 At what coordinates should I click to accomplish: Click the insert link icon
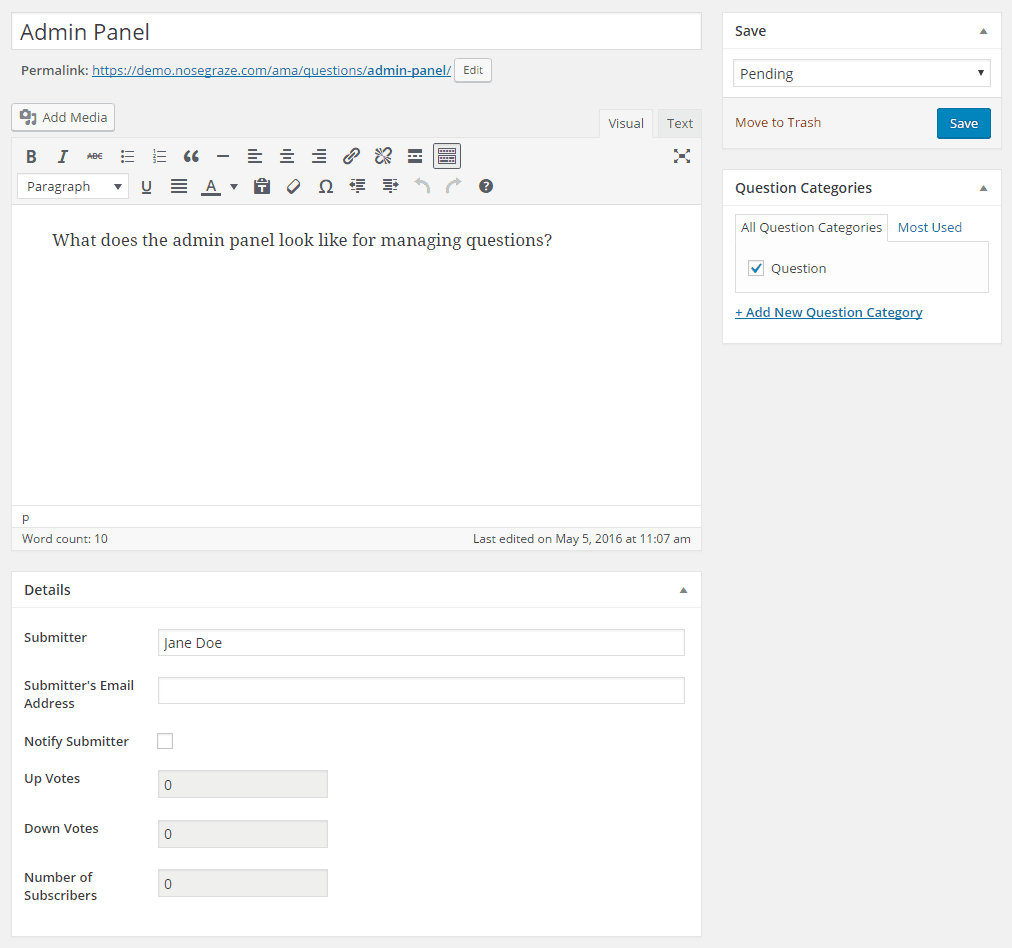(x=351, y=156)
